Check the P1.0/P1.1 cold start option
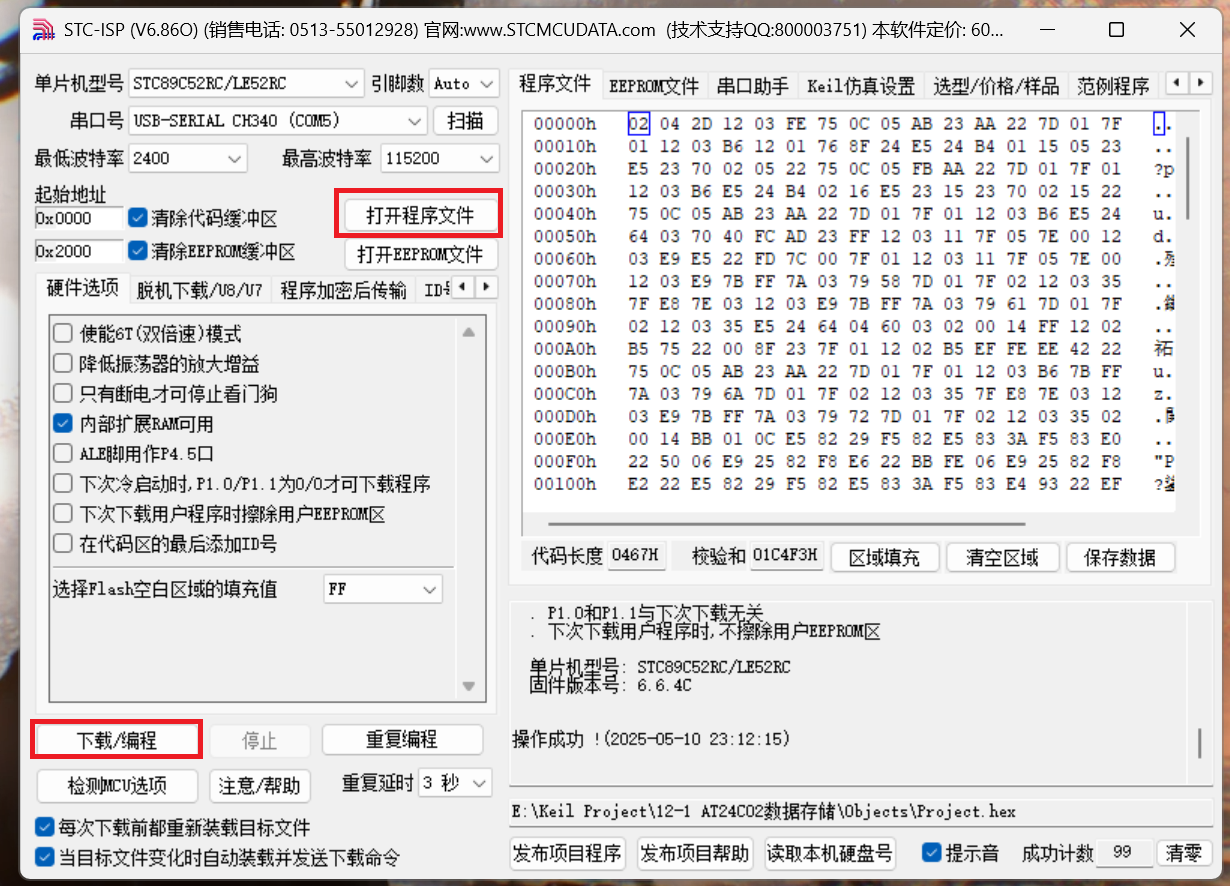 [63, 484]
